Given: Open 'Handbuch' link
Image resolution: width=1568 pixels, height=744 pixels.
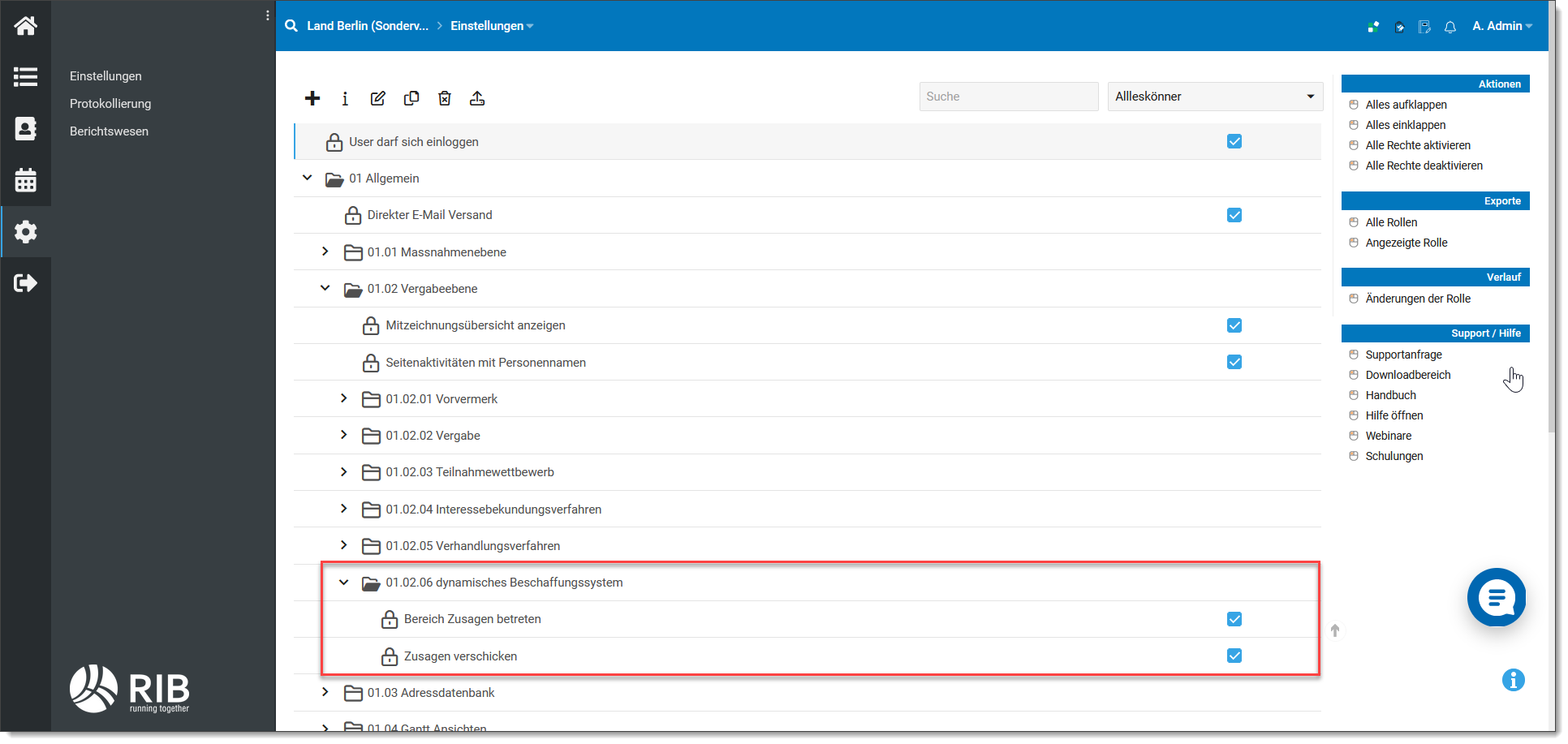Looking at the screenshot, I should point(1390,395).
